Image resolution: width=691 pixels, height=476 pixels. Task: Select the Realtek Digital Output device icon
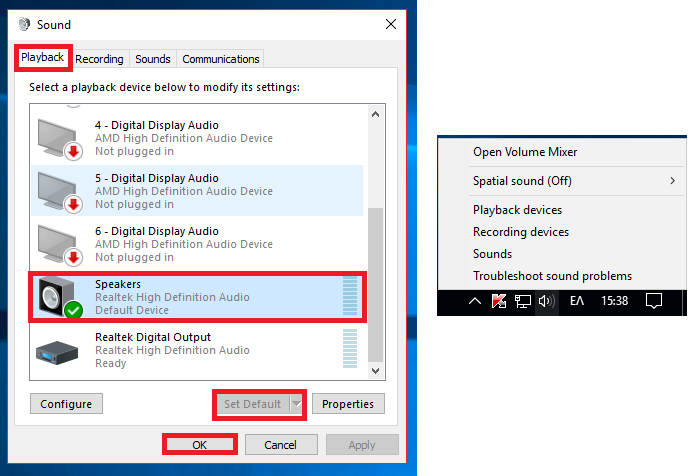(x=58, y=350)
